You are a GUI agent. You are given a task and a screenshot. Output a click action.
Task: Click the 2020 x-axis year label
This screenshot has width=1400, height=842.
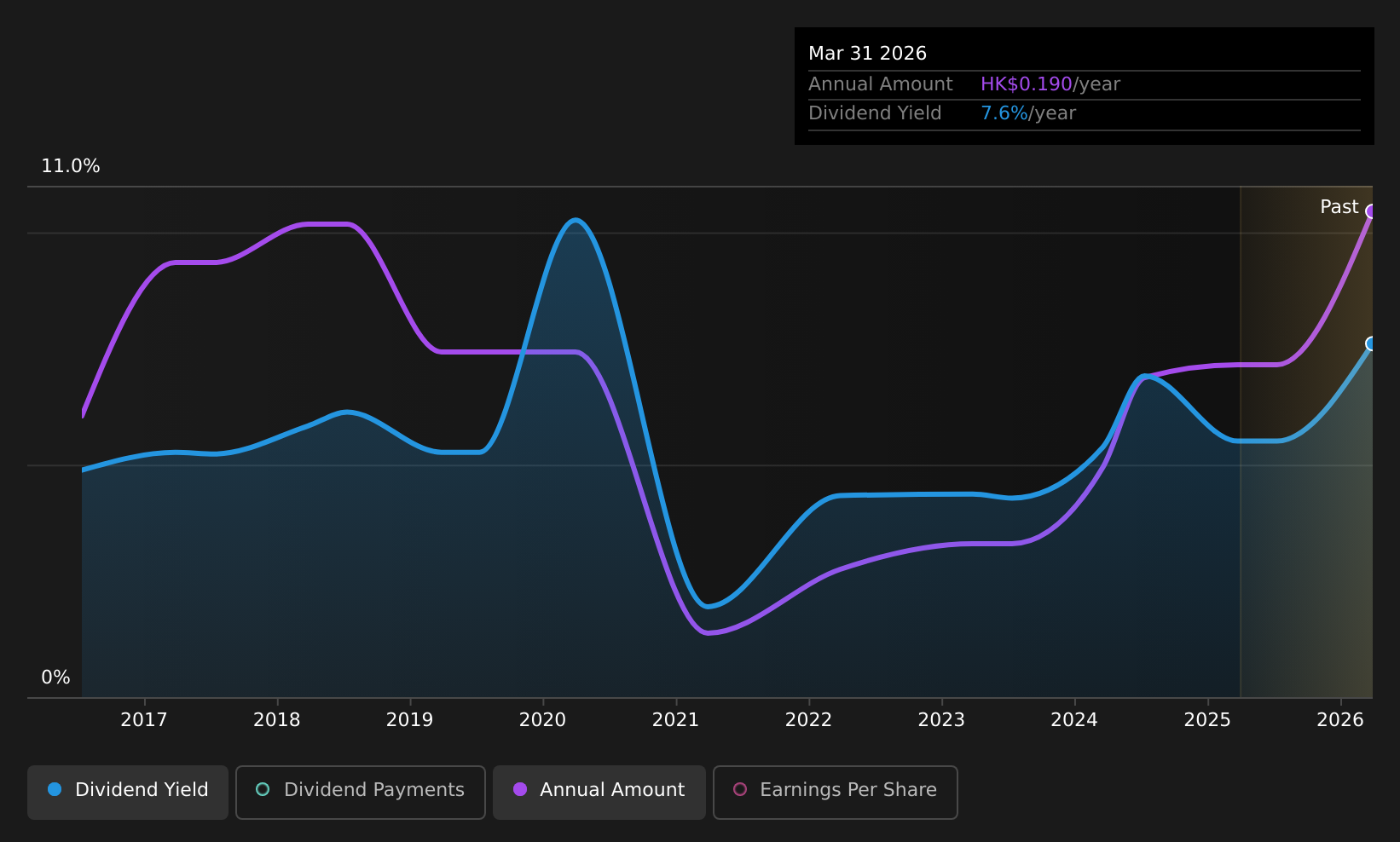pos(542,720)
